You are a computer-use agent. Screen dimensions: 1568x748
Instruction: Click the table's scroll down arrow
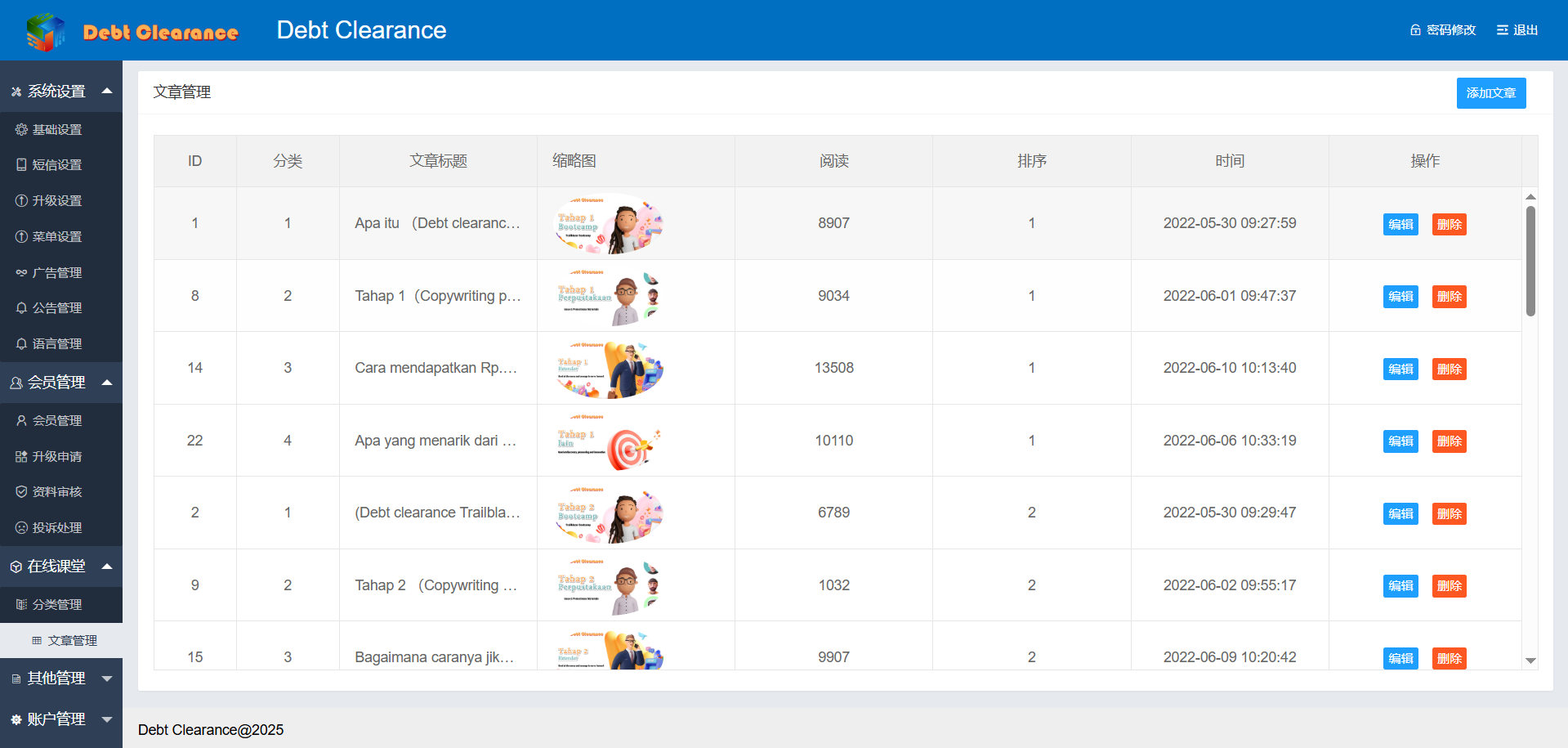click(1530, 661)
